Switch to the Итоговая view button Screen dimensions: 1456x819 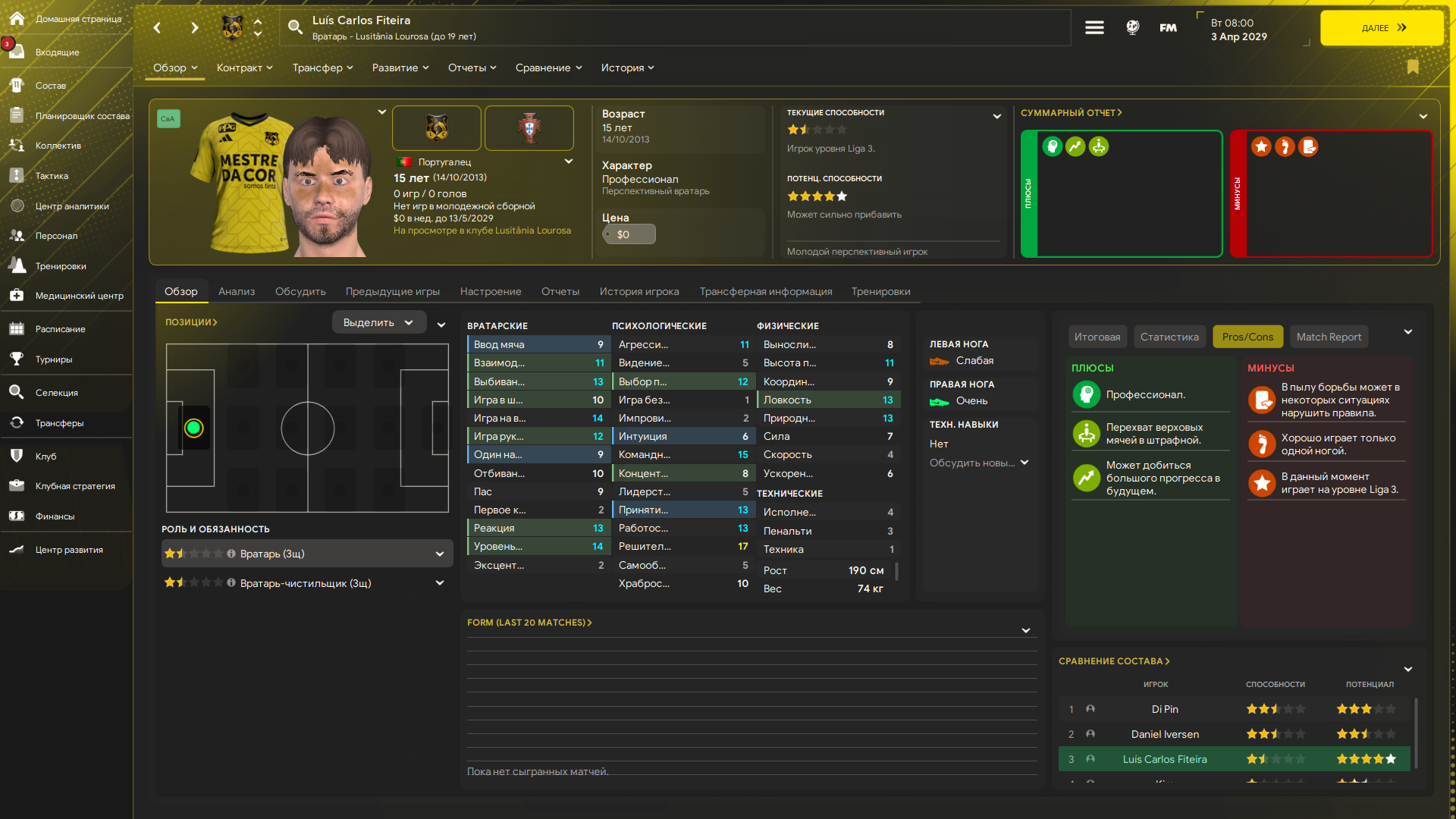[x=1097, y=337]
